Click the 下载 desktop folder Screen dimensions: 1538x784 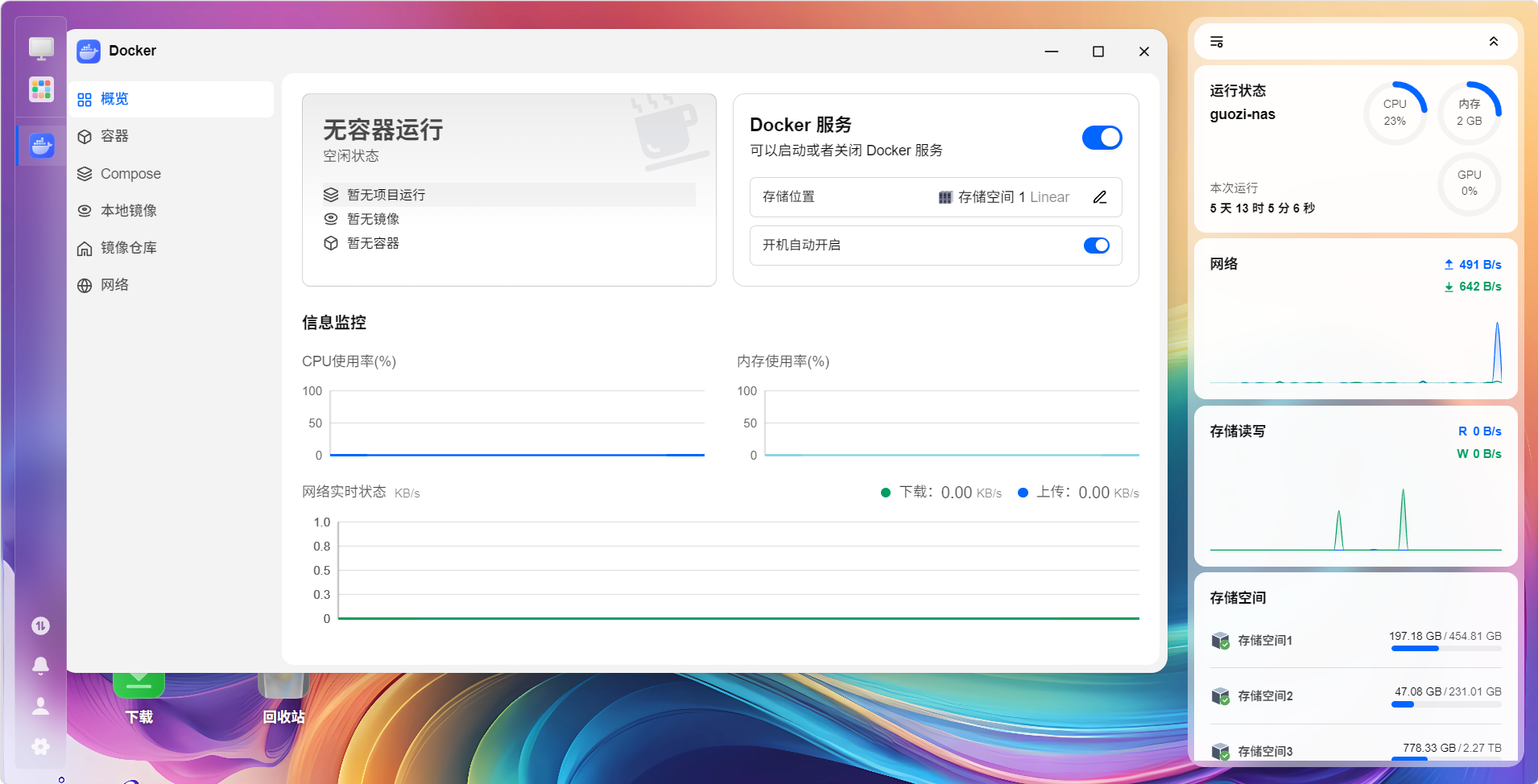click(x=139, y=697)
